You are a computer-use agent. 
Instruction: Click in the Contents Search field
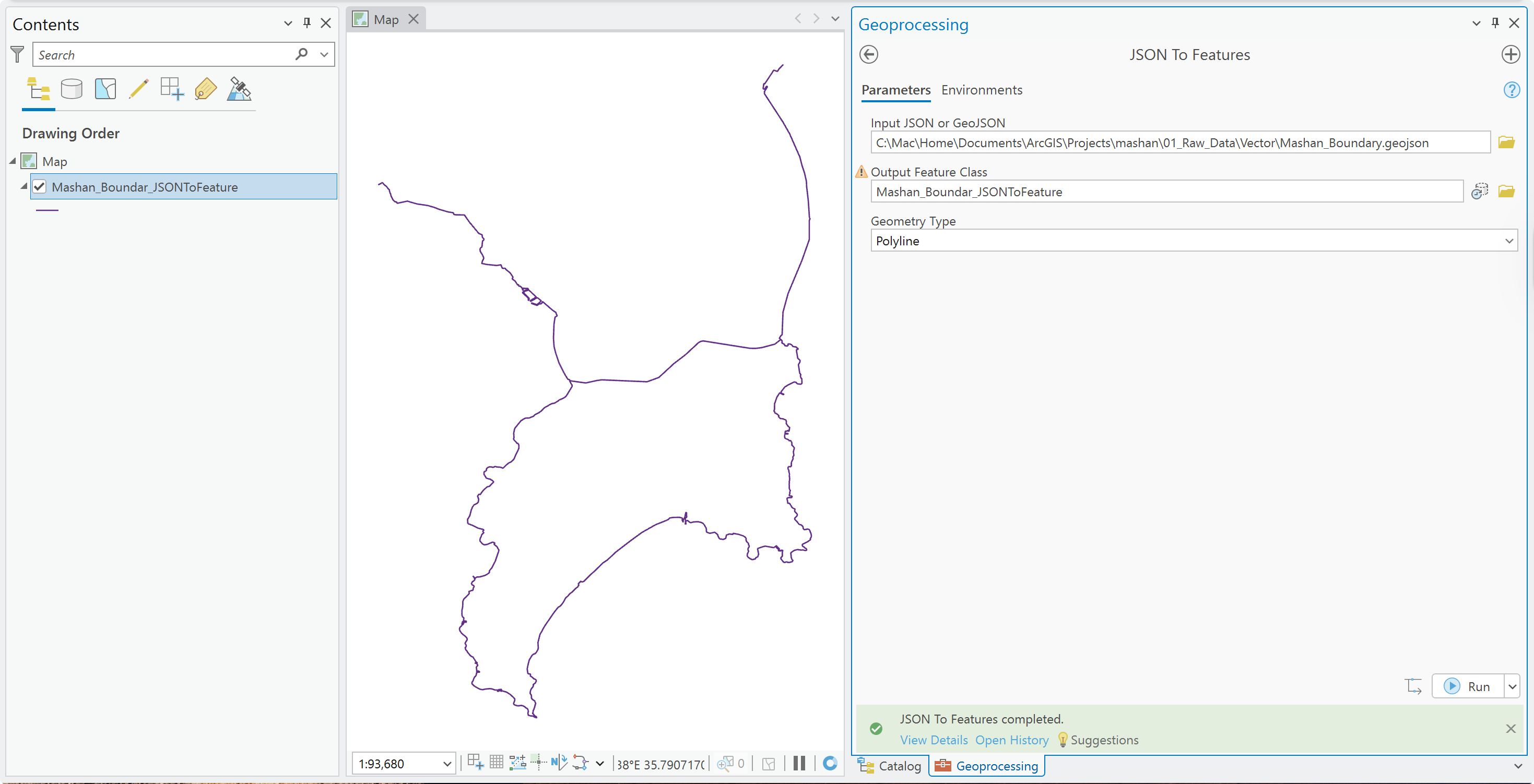tap(166, 55)
